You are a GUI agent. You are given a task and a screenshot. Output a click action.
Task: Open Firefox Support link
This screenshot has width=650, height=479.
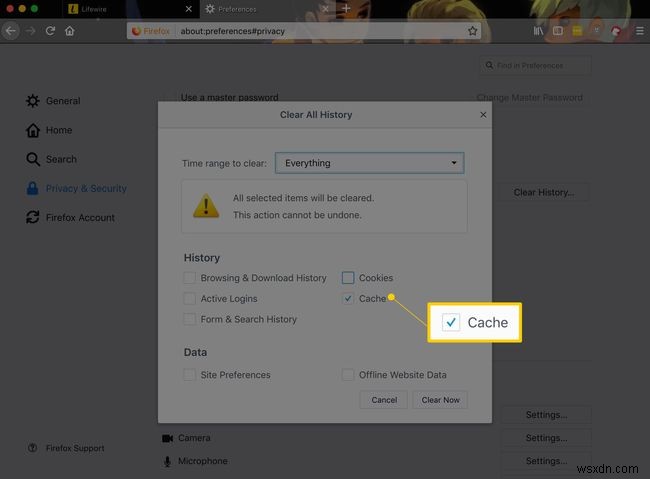(75, 448)
